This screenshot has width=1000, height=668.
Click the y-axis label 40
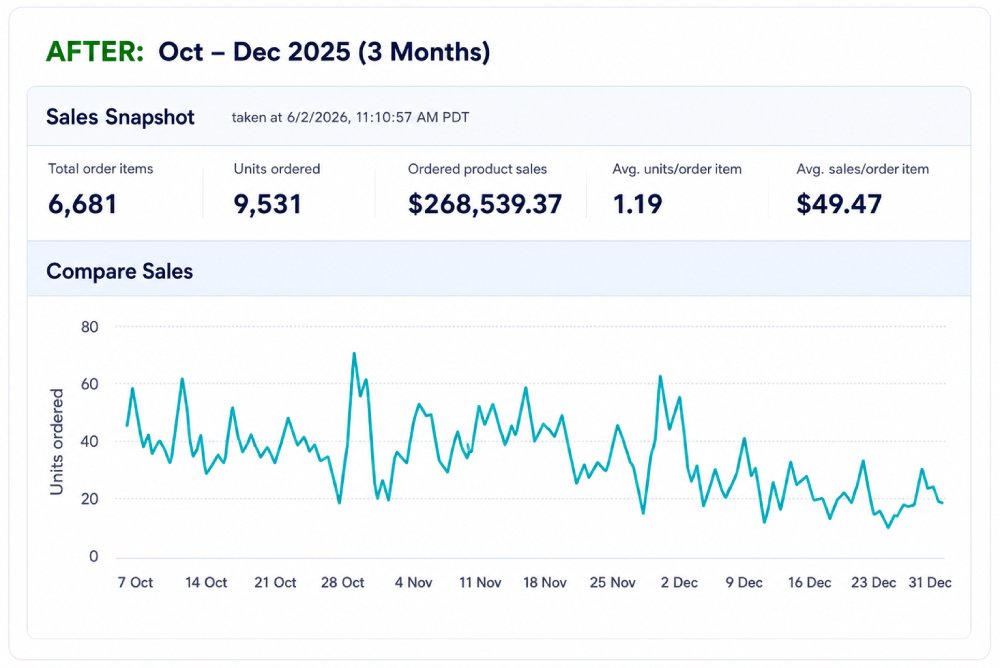(x=90, y=442)
